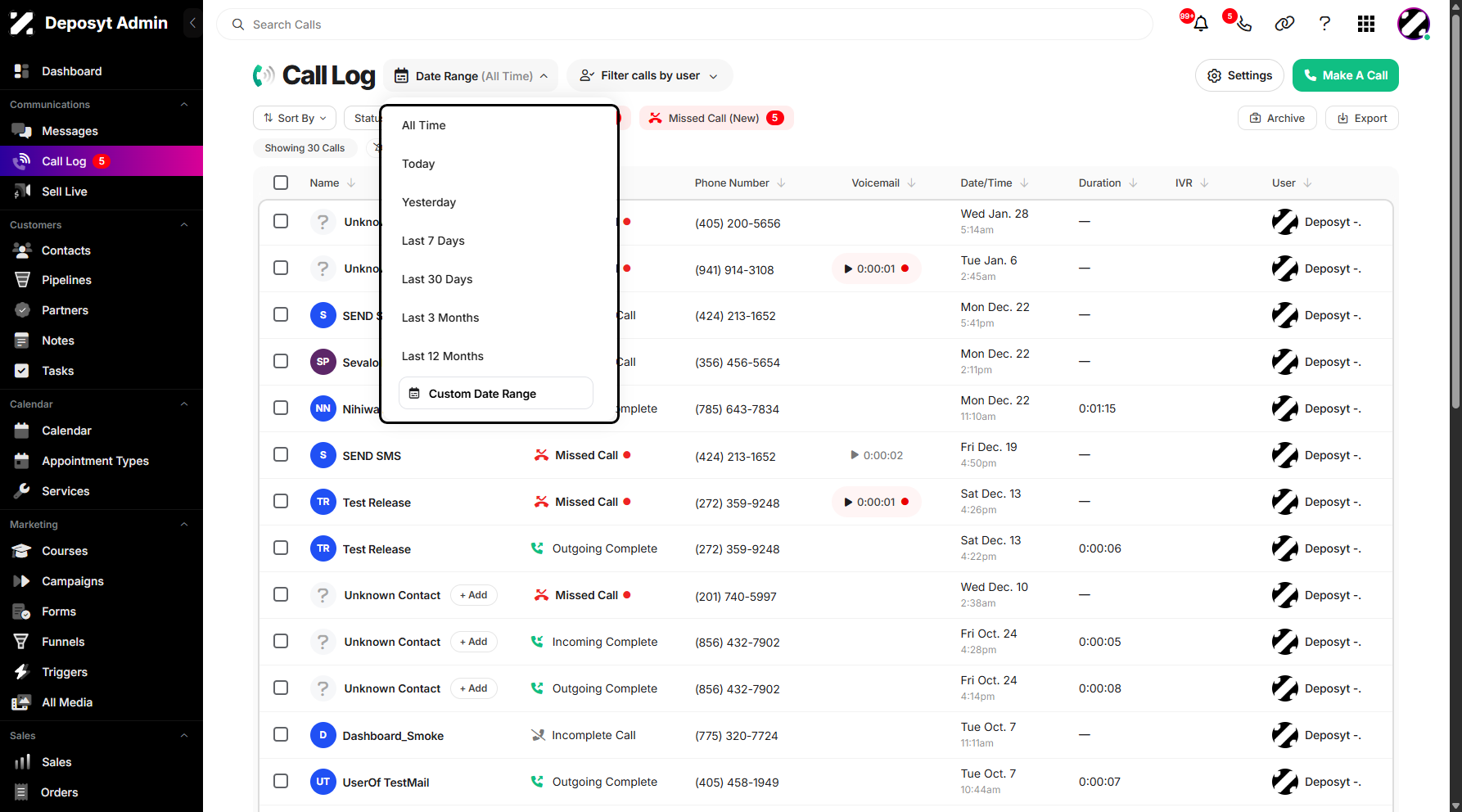Open All Media in the sidebar
Image resolution: width=1462 pixels, height=812 pixels.
click(x=102, y=702)
